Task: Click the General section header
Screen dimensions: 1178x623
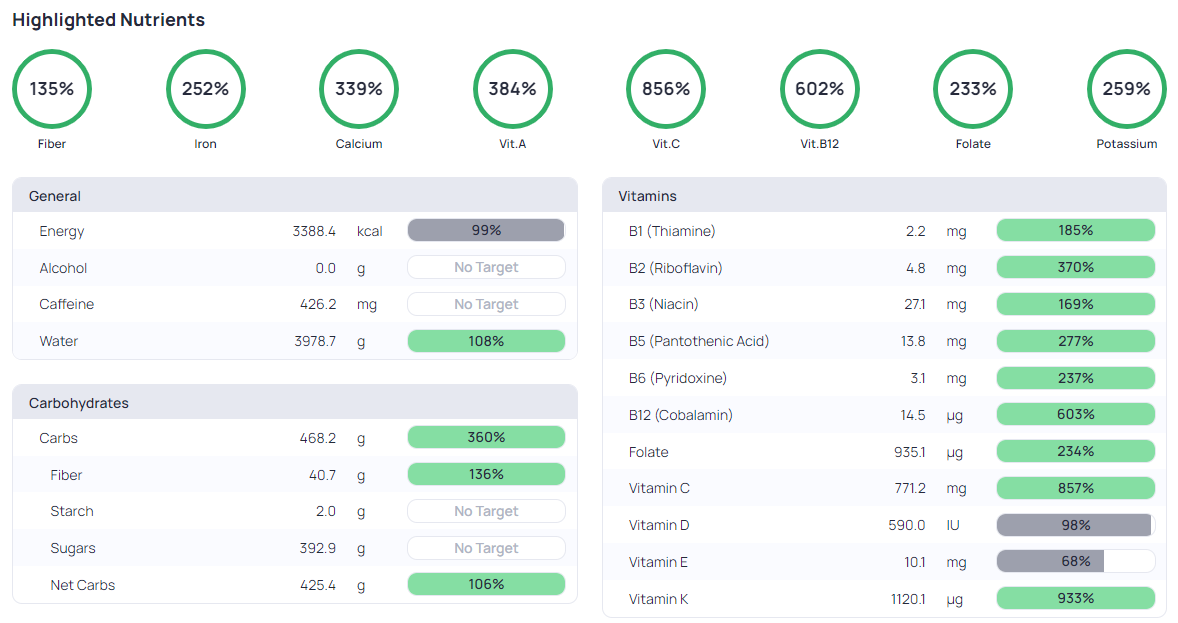Action: pyautogui.click(x=55, y=196)
